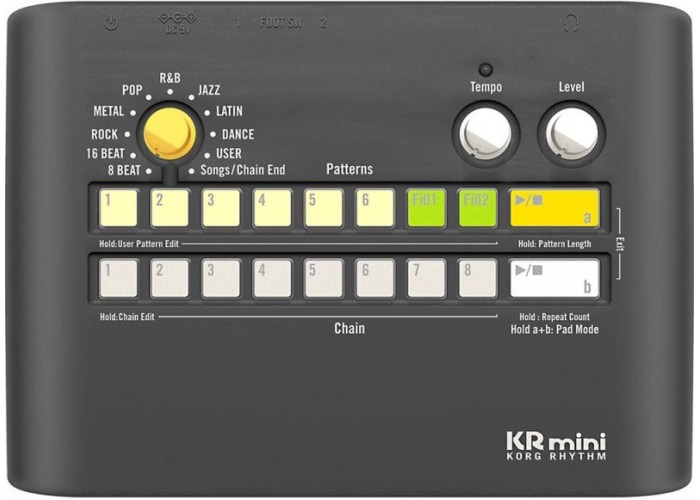Hit the white play/stop 'b' button
The image size is (700, 500).
(555, 278)
